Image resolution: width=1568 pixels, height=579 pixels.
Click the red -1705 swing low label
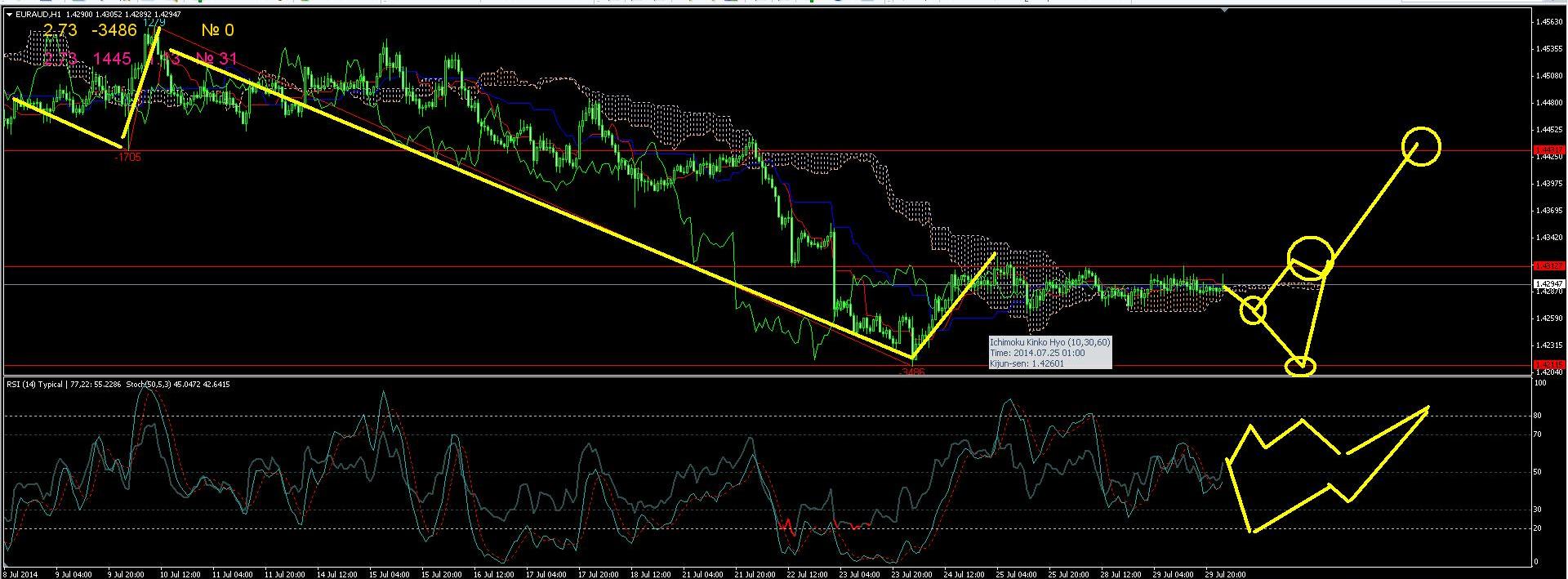pyautogui.click(x=128, y=157)
